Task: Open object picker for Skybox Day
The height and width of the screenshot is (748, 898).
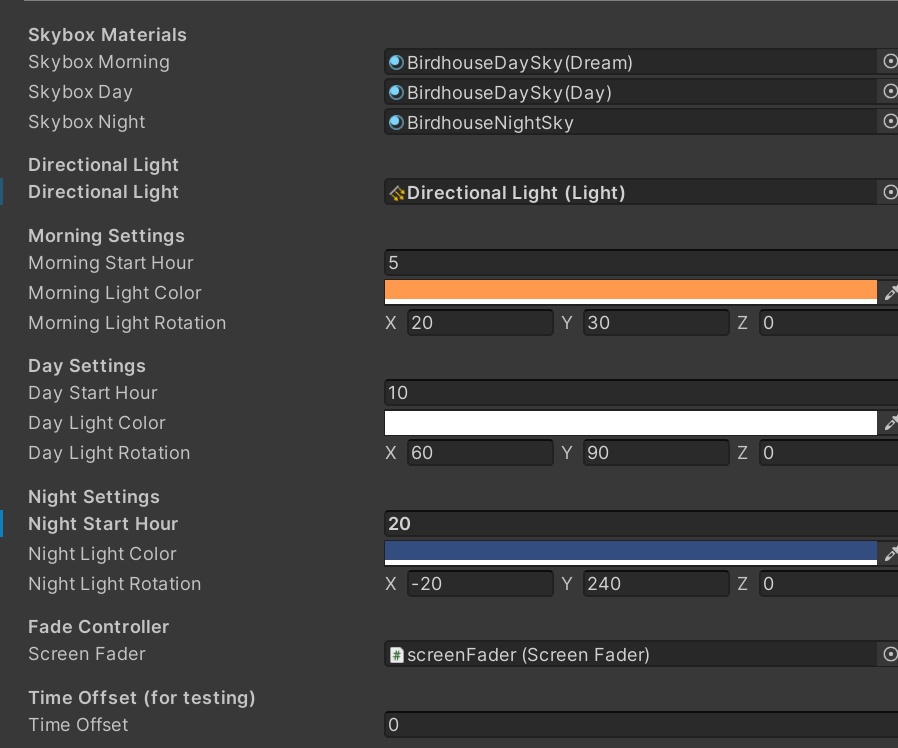Action: 889,92
